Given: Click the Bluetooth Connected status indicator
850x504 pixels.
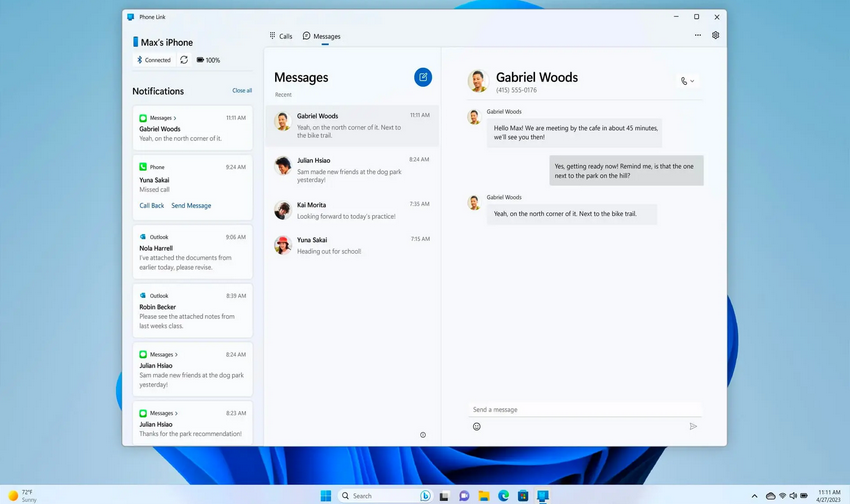Looking at the screenshot, I should point(154,60).
